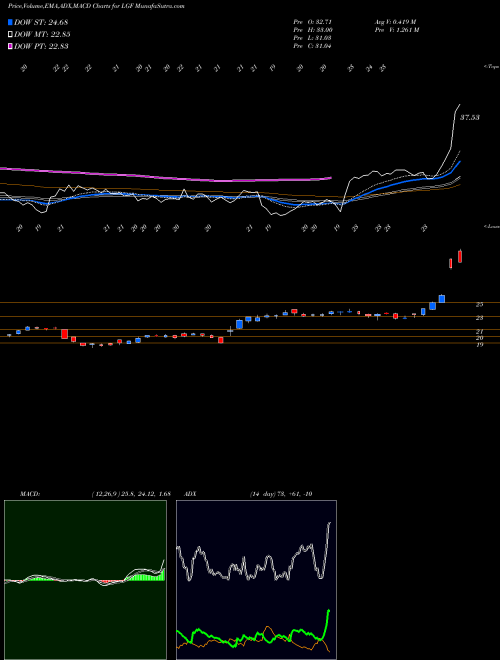Click the 'MACD:' indicator heading
This screenshot has width=500, height=660.
(30, 494)
